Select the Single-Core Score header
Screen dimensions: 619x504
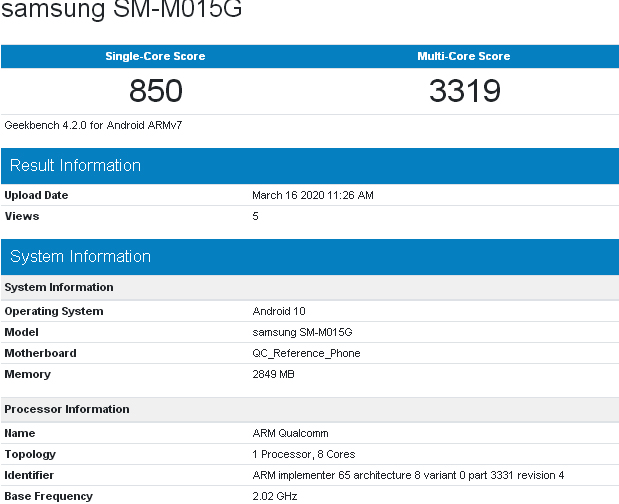pos(155,56)
